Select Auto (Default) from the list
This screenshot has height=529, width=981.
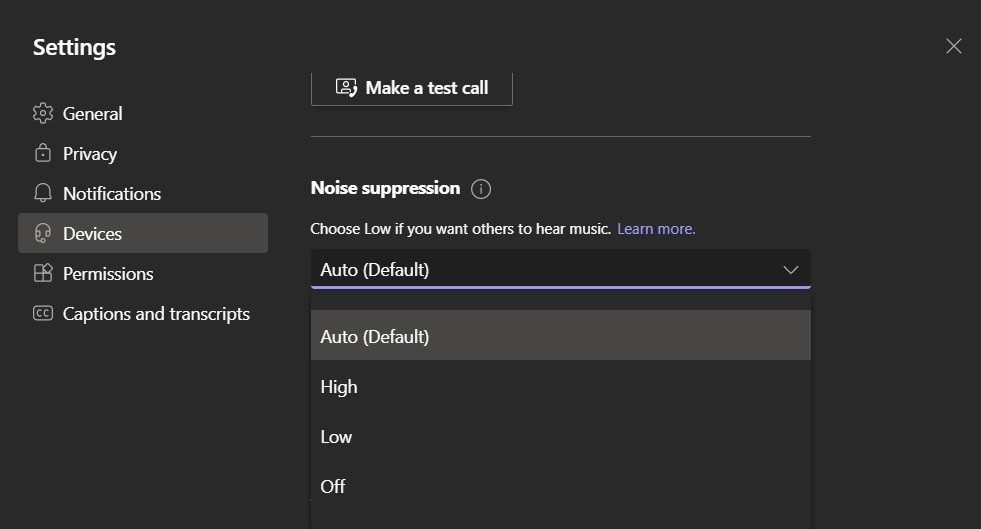click(561, 336)
